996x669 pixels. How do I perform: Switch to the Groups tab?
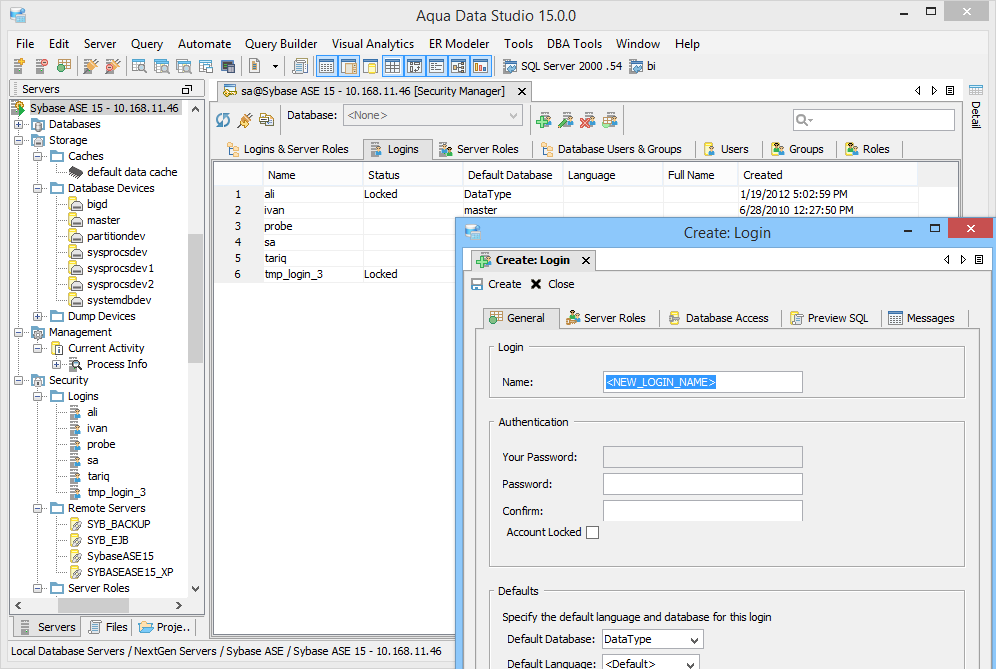click(x=797, y=149)
